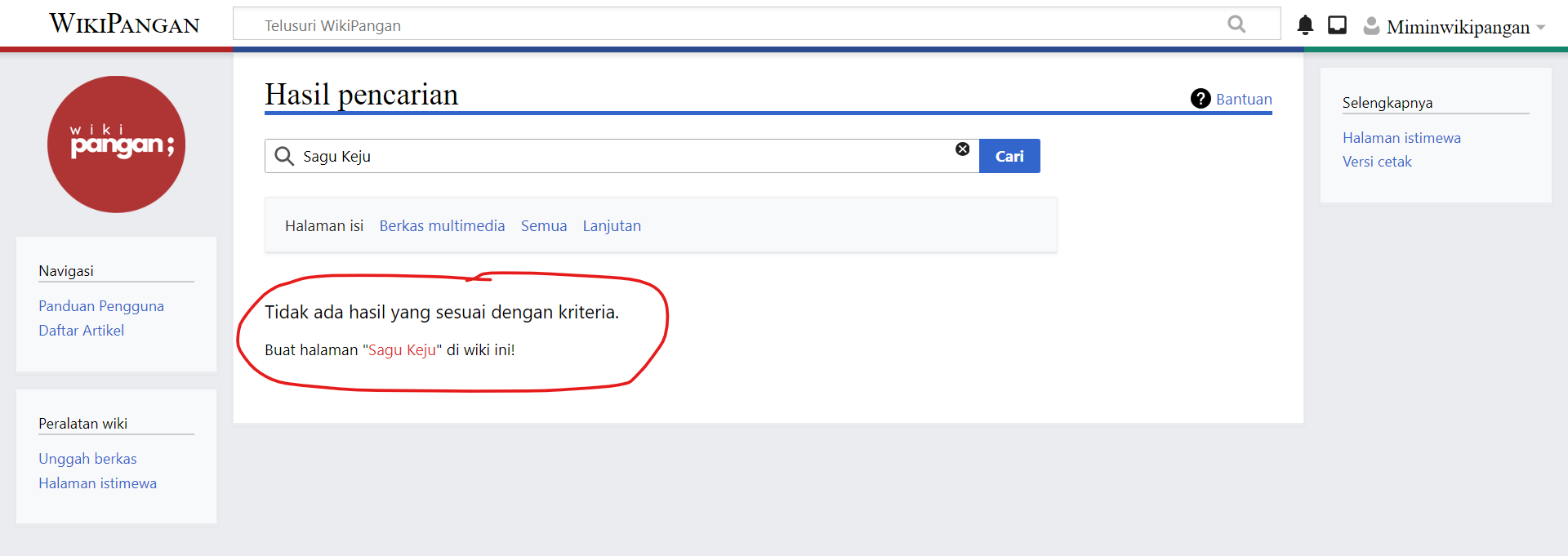Open Versi cetak in Selengkapnya panel
Image resolution: width=1568 pixels, height=556 pixels.
point(1377,162)
